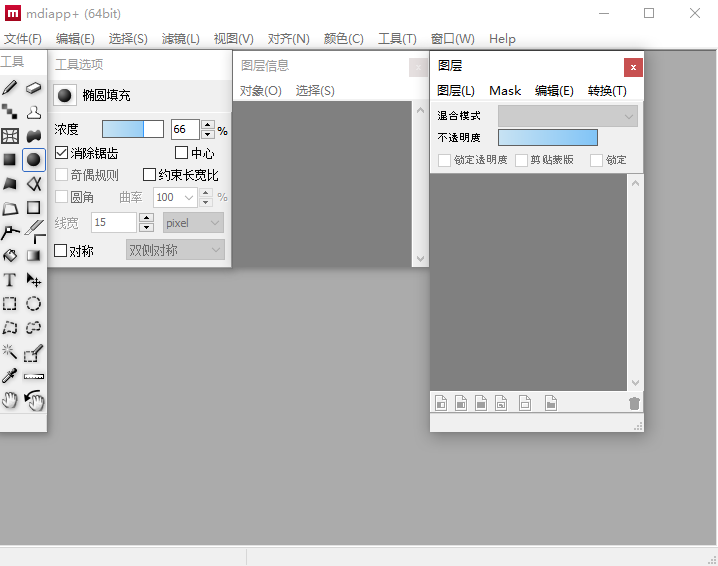Screen dimensions: 718x566
Task: Click the 浓度 value field showing 66
Action: [x=185, y=129]
